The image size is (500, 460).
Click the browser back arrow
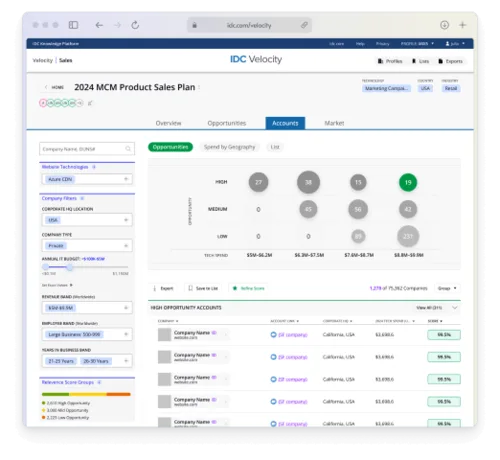[x=99, y=25]
